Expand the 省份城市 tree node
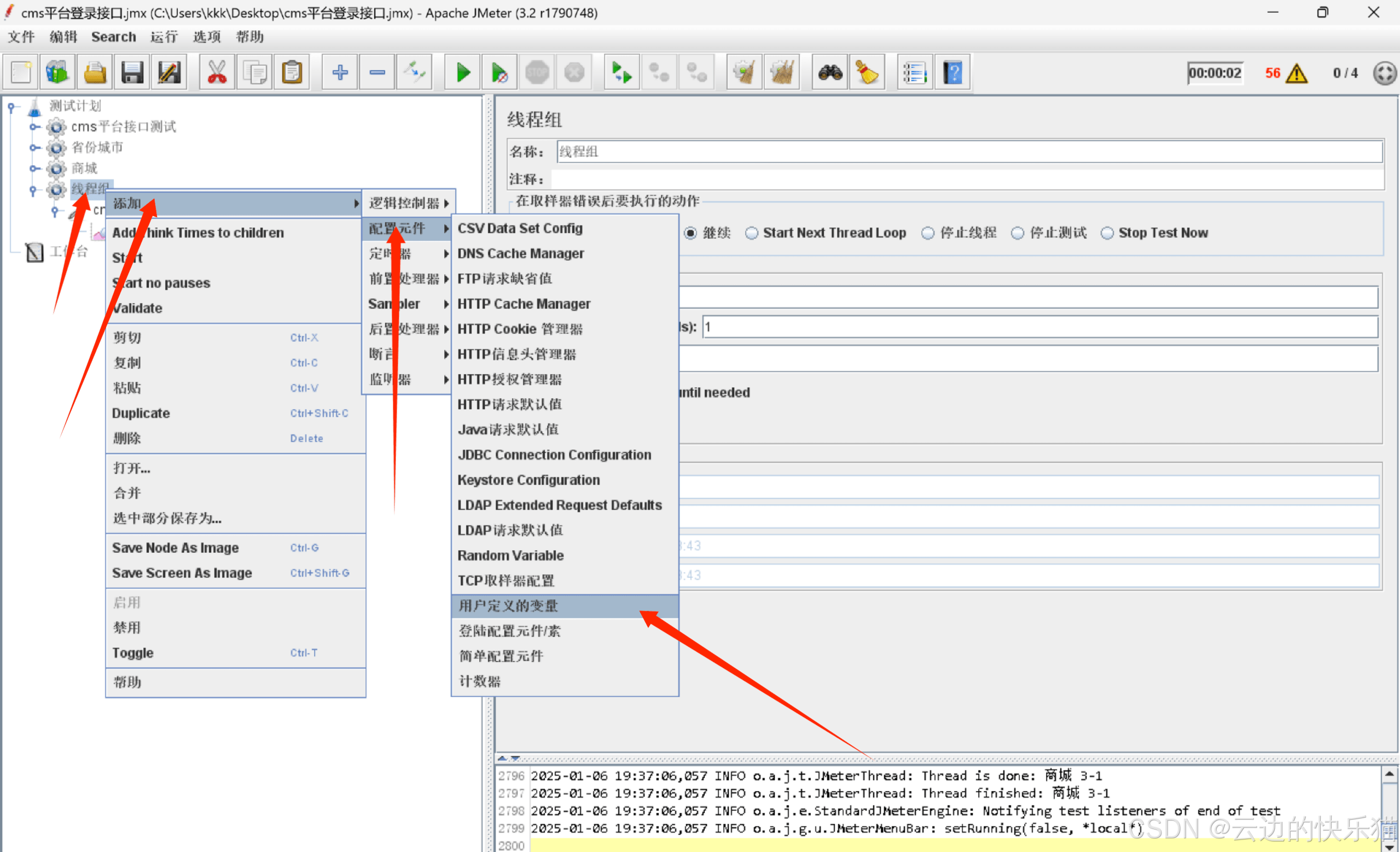Viewport: 1400px width, 852px height. pyautogui.click(x=34, y=148)
